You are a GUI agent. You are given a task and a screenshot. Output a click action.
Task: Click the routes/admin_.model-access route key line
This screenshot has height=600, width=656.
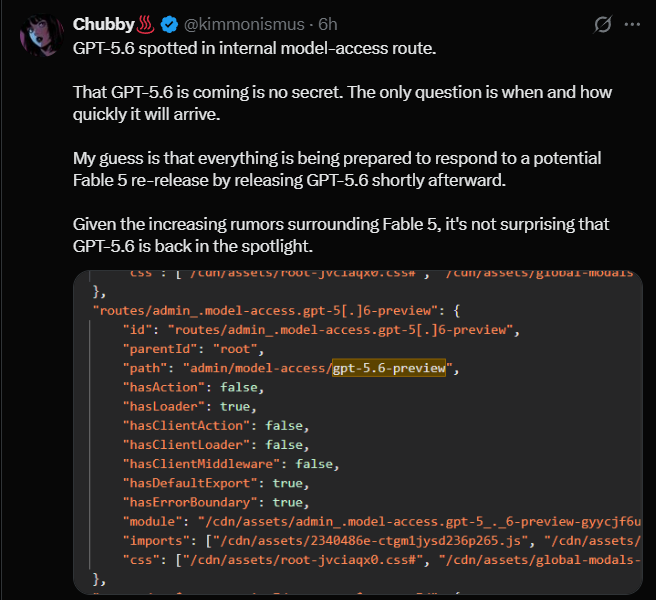pos(277,310)
